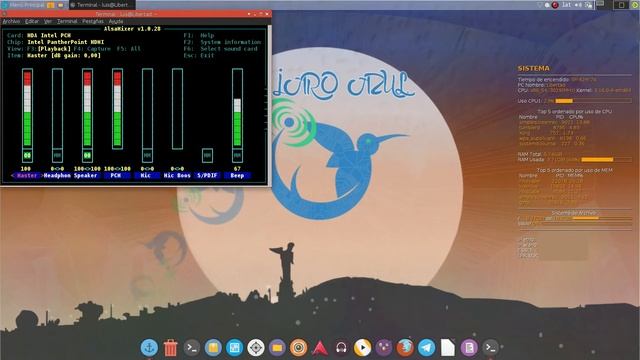Image resolution: width=640 pixels, height=360 pixels.
Task: Launch the terminal icon beside the trash
Action: coord(192,348)
